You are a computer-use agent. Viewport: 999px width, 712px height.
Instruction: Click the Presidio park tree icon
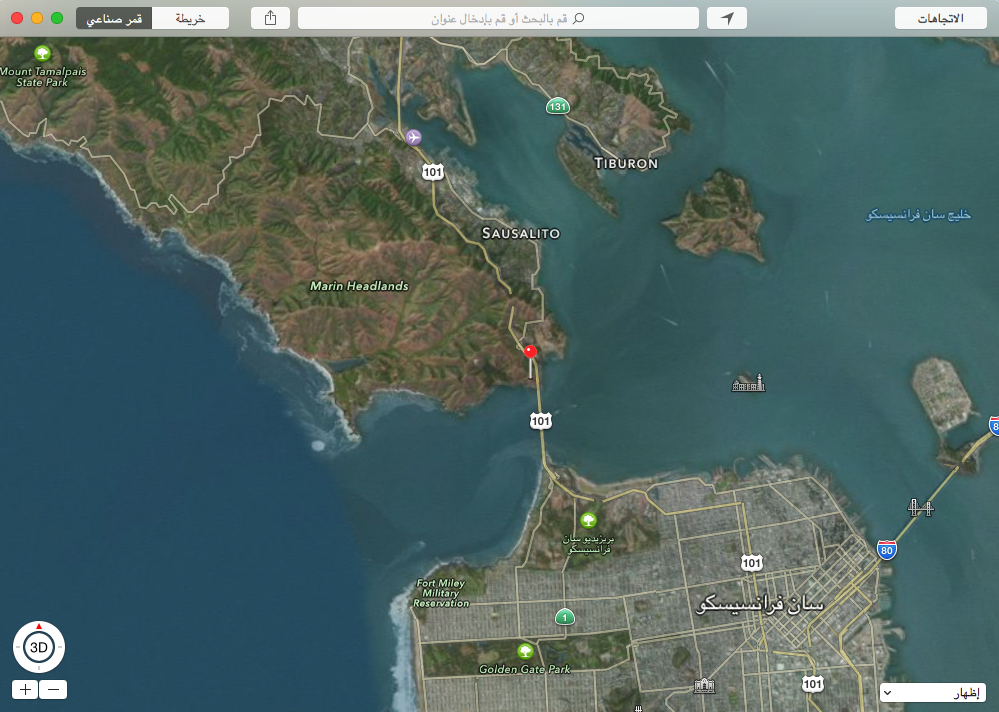[588, 520]
